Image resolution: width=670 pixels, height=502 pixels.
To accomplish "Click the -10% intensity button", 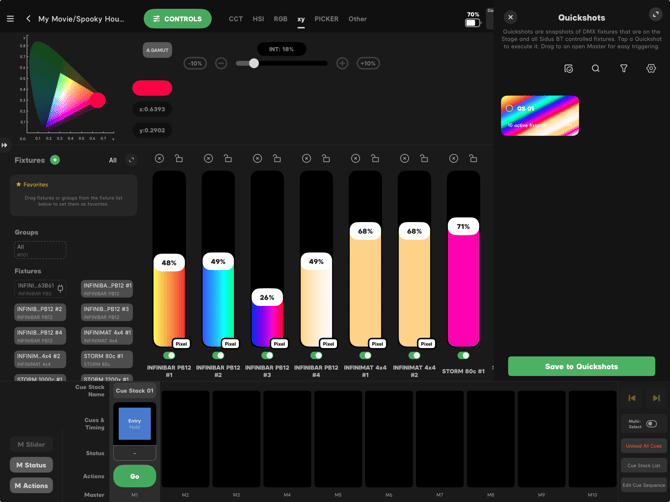I will 195,64.
